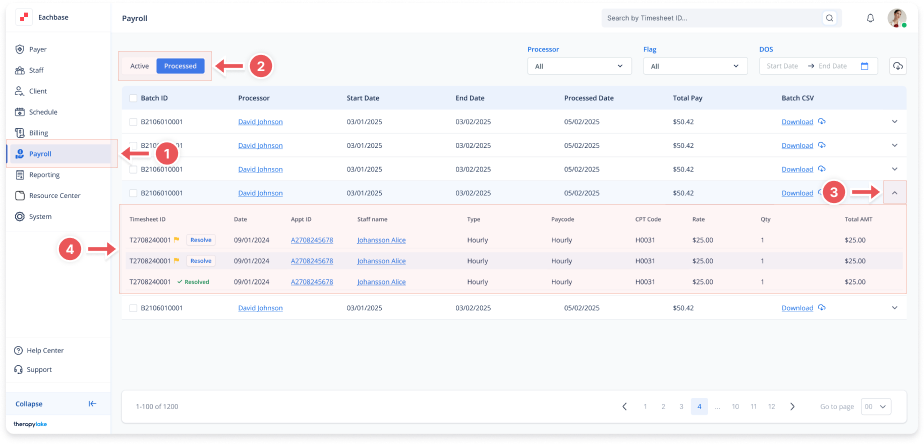Click the first Resolve button
Image resolution: width=924 pixels, height=444 pixels.
tap(201, 240)
